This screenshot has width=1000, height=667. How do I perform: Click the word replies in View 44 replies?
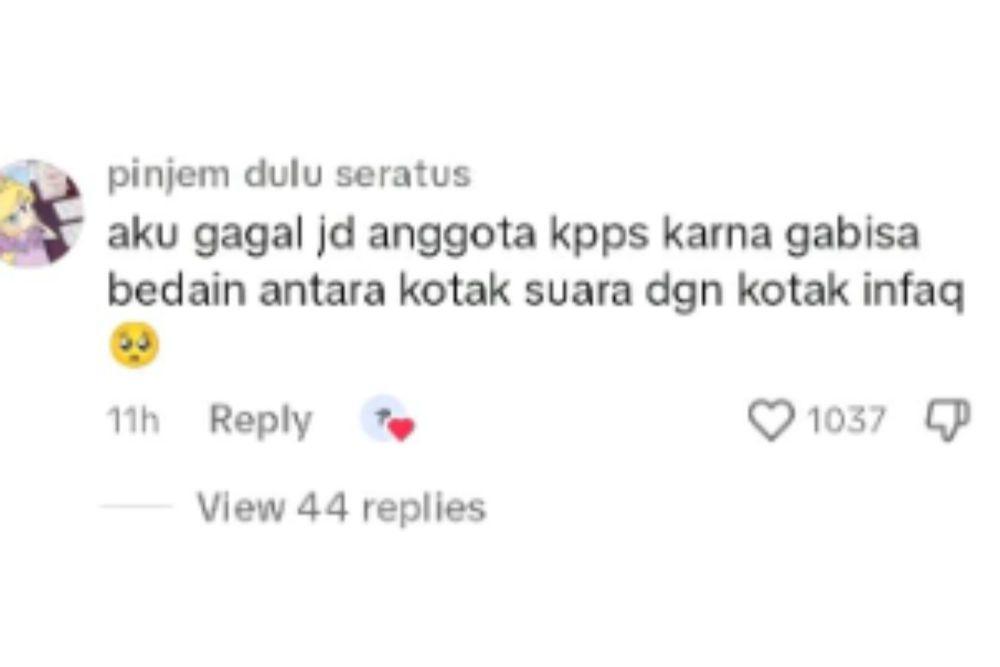[x=424, y=508]
